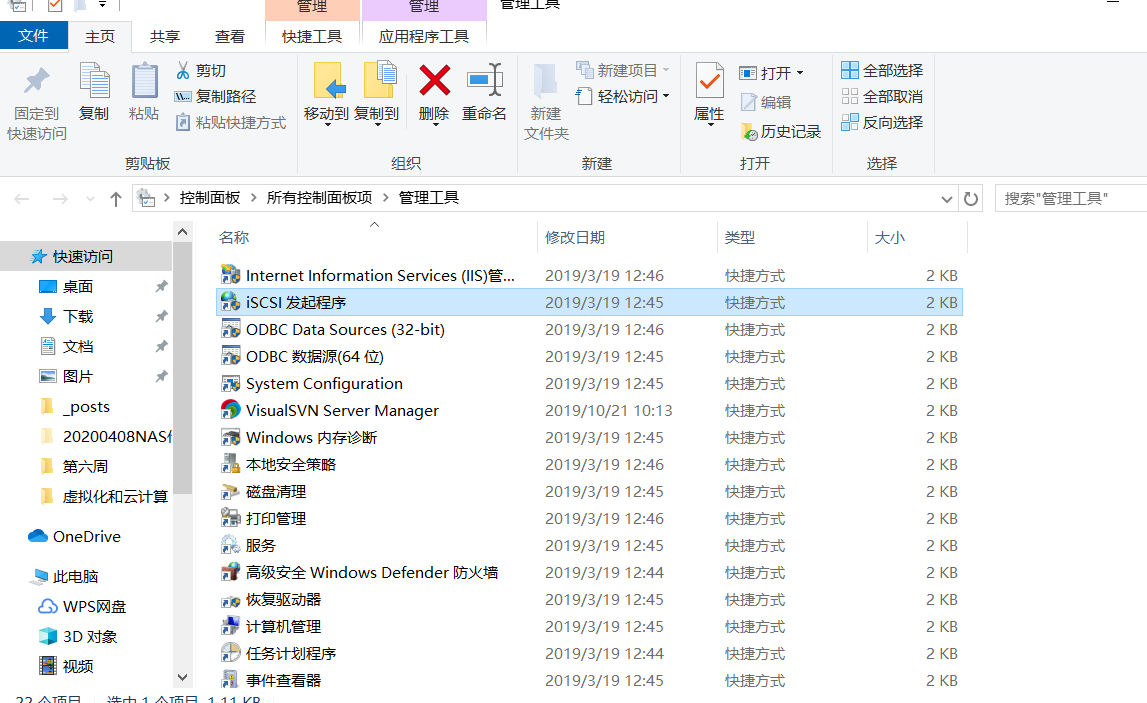The width and height of the screenshot is (1147, 703).
Task: Select the Services (服务) gear icon
Action: (230, 545)
